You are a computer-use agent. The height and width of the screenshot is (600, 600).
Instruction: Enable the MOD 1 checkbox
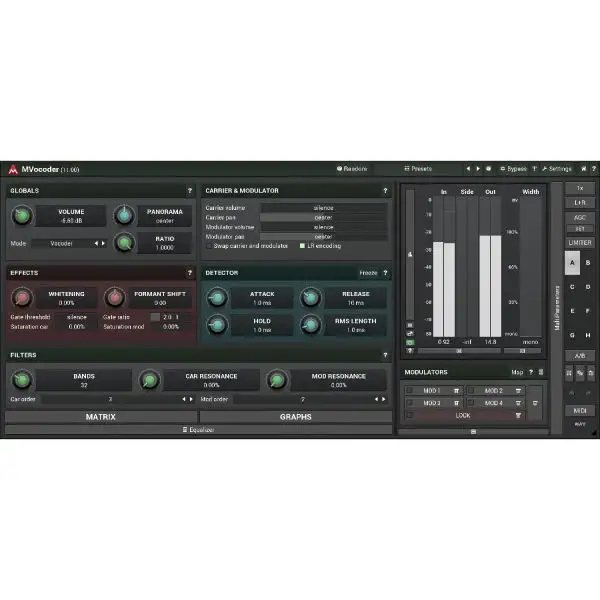(409, 390)
